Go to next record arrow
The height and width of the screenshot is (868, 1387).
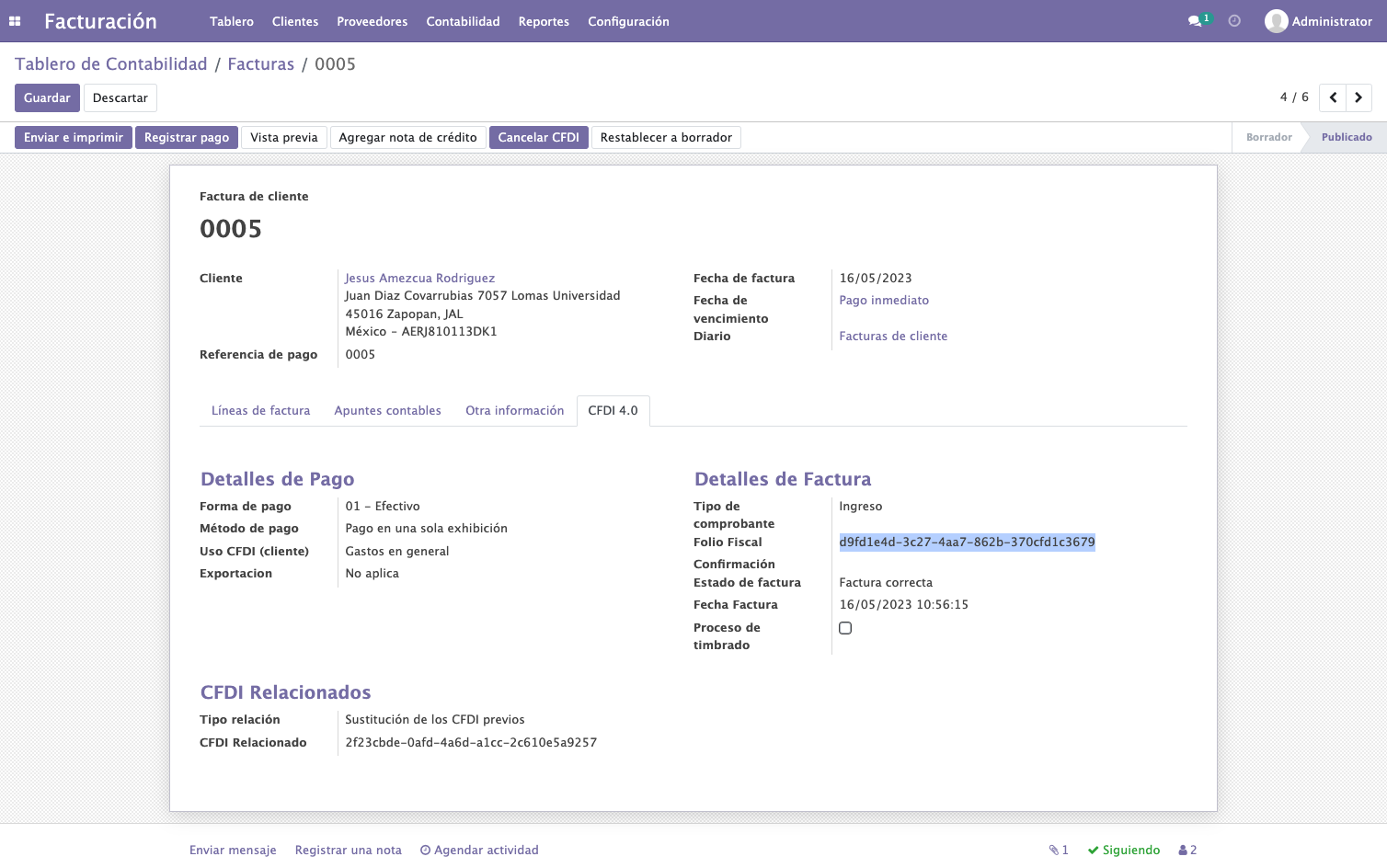pyautogui.click(x=1358, y=97)
